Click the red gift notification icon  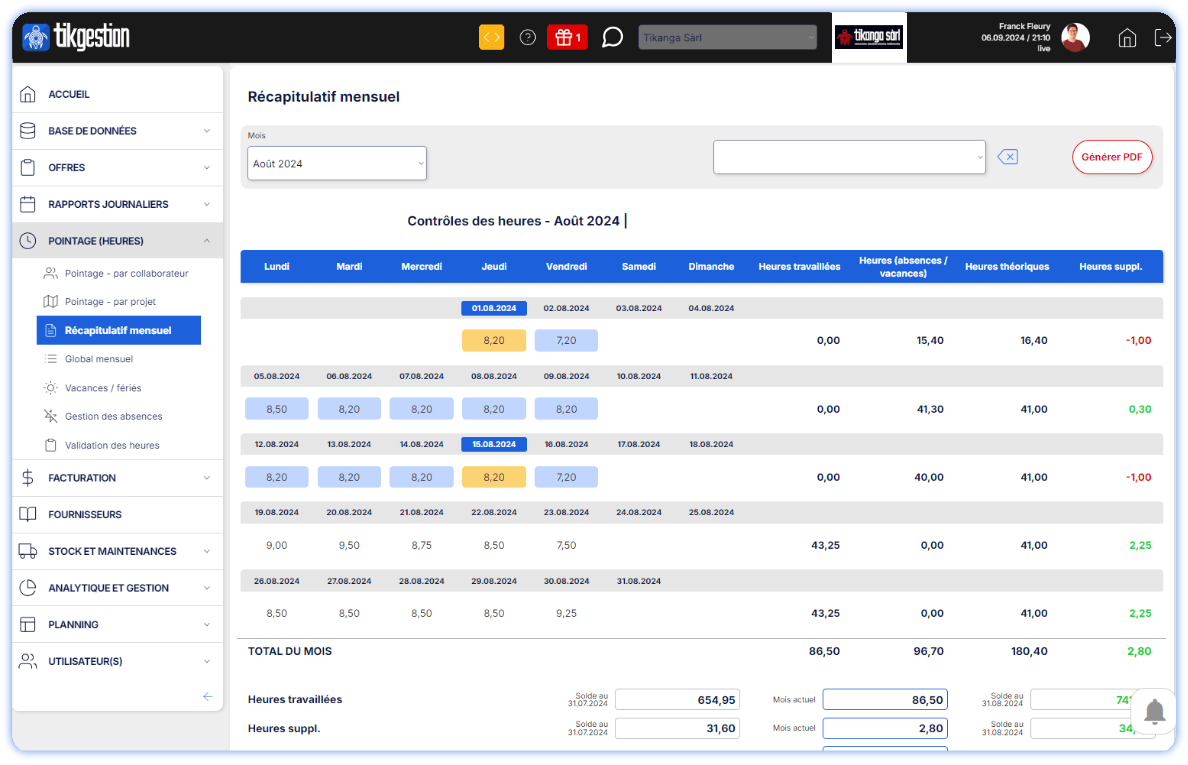point(567,38)
